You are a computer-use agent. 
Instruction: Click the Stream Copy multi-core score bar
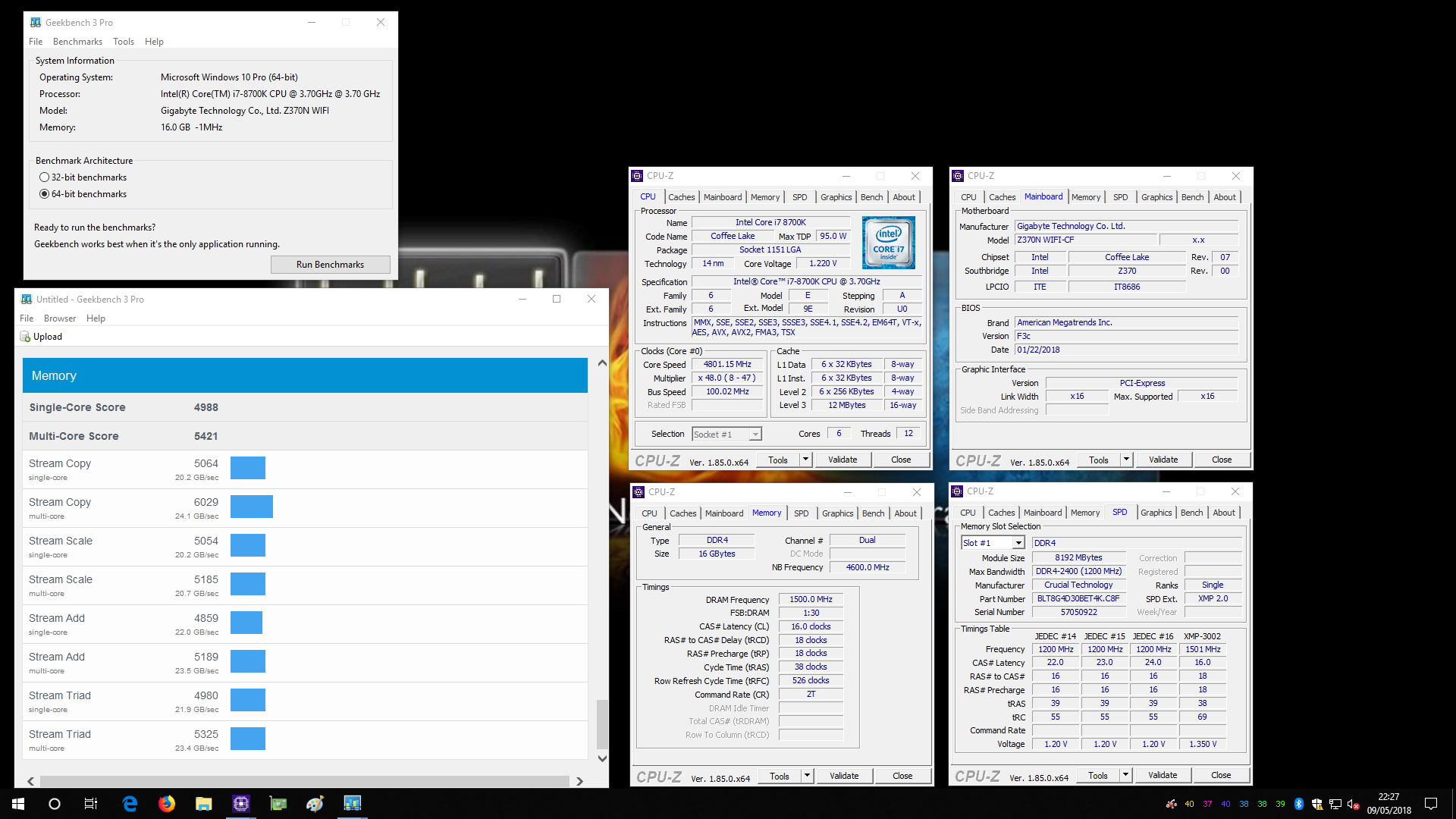pyautogui.click(x=252, y=507)
